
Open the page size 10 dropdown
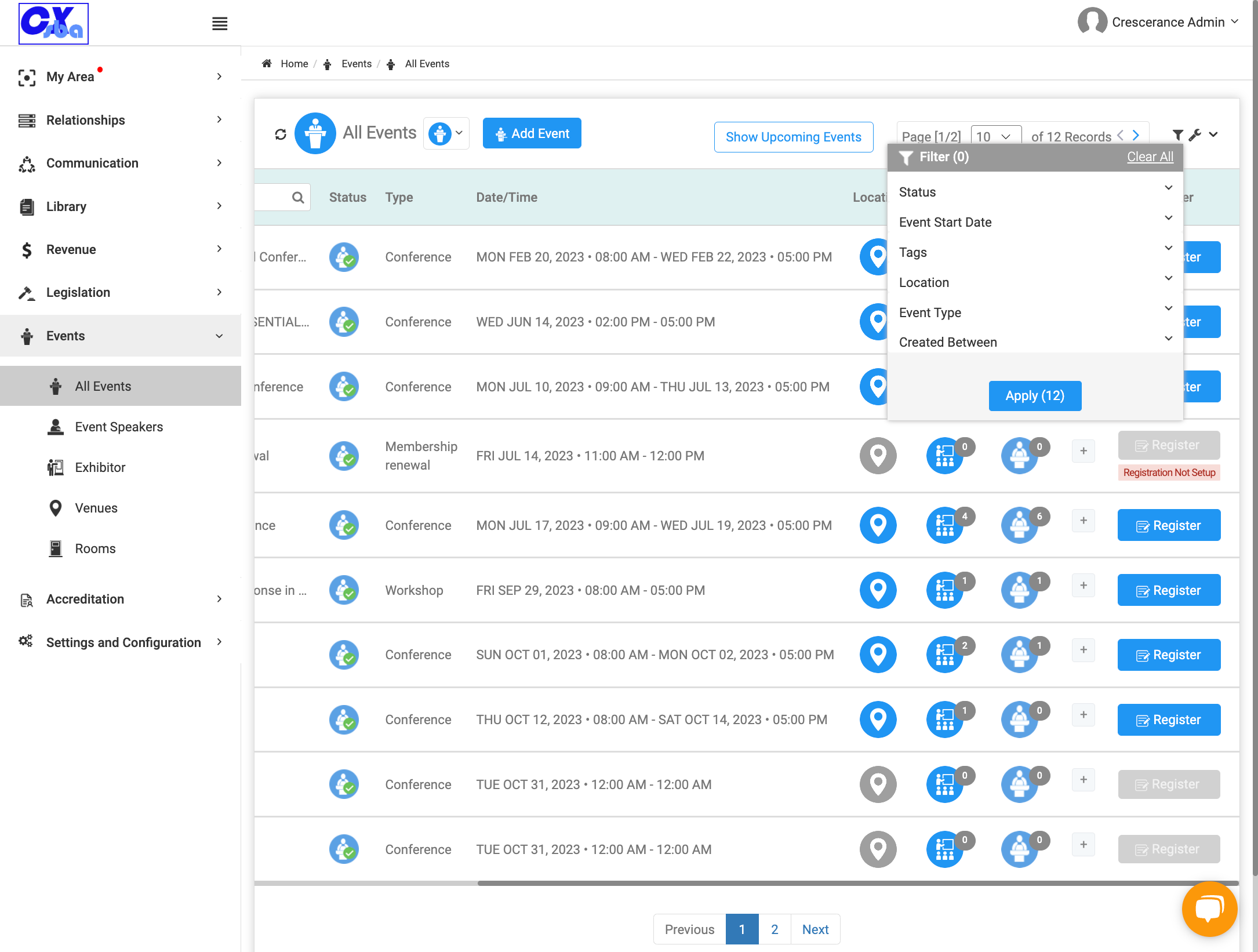coord(995,136)
